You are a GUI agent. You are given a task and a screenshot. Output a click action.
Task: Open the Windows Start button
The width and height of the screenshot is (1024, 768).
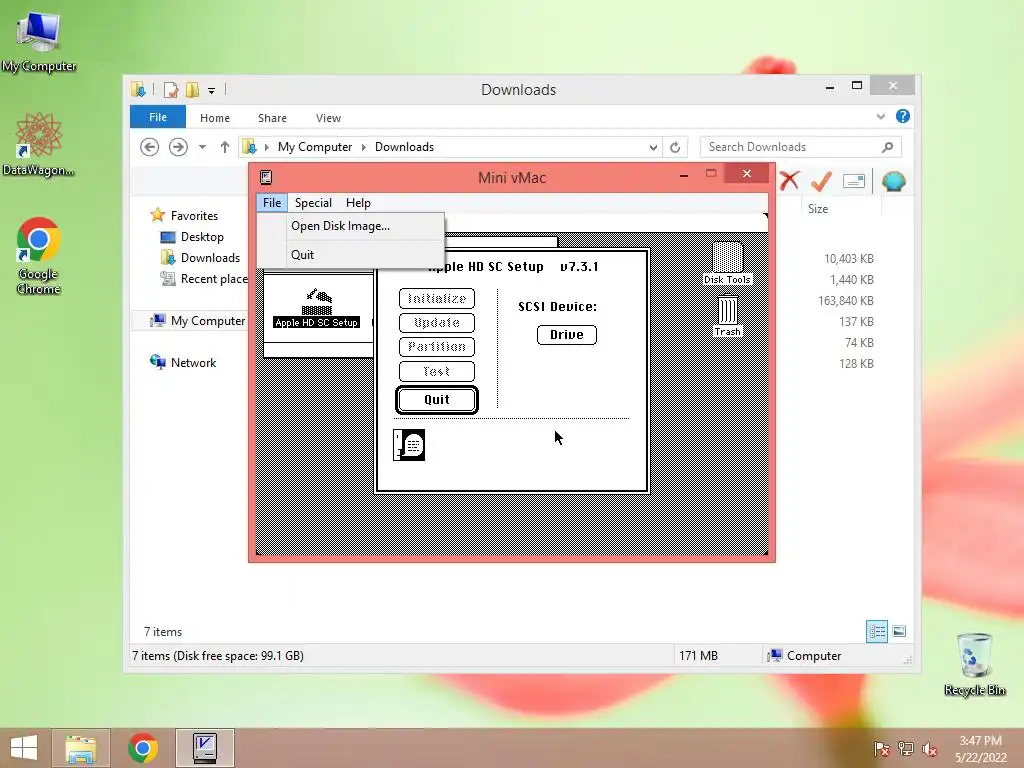(24, 748)
